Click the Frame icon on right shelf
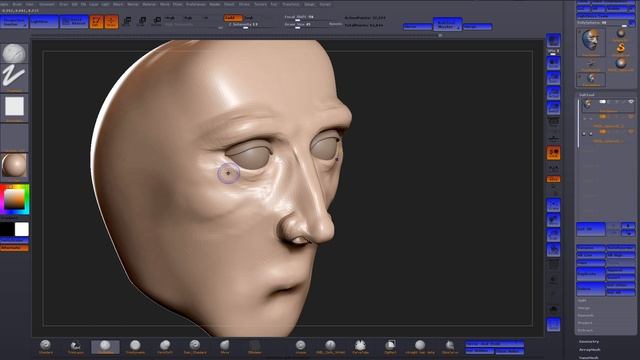The height and width of the screenshot is (360, 640). [553, 205]
